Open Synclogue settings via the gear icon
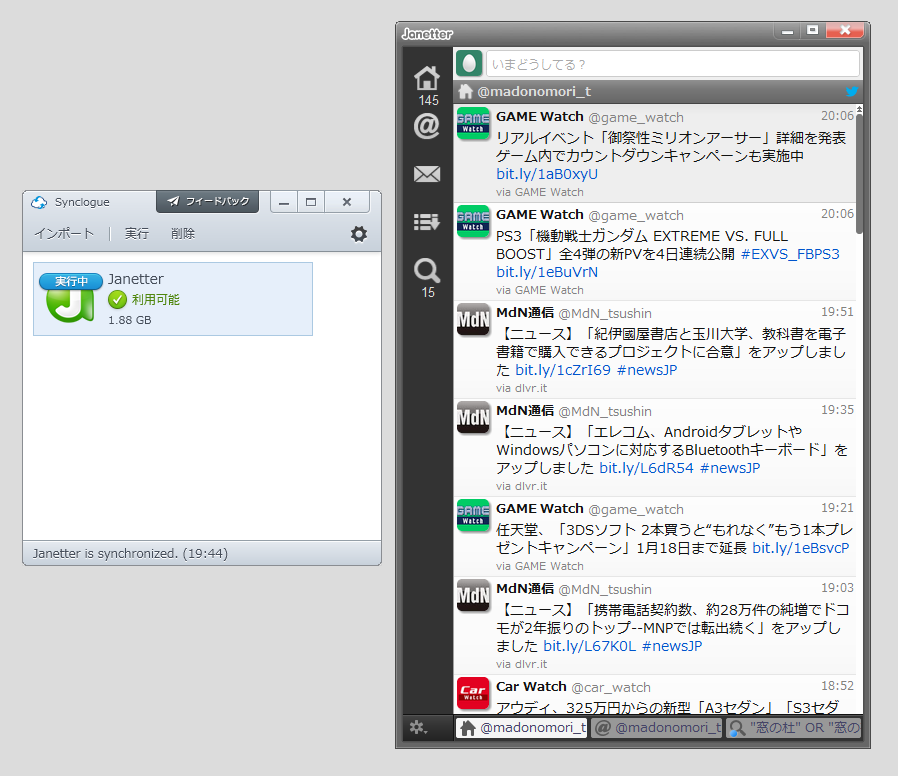This screenshot has width=898, height=776. click(x=358, y=234)
